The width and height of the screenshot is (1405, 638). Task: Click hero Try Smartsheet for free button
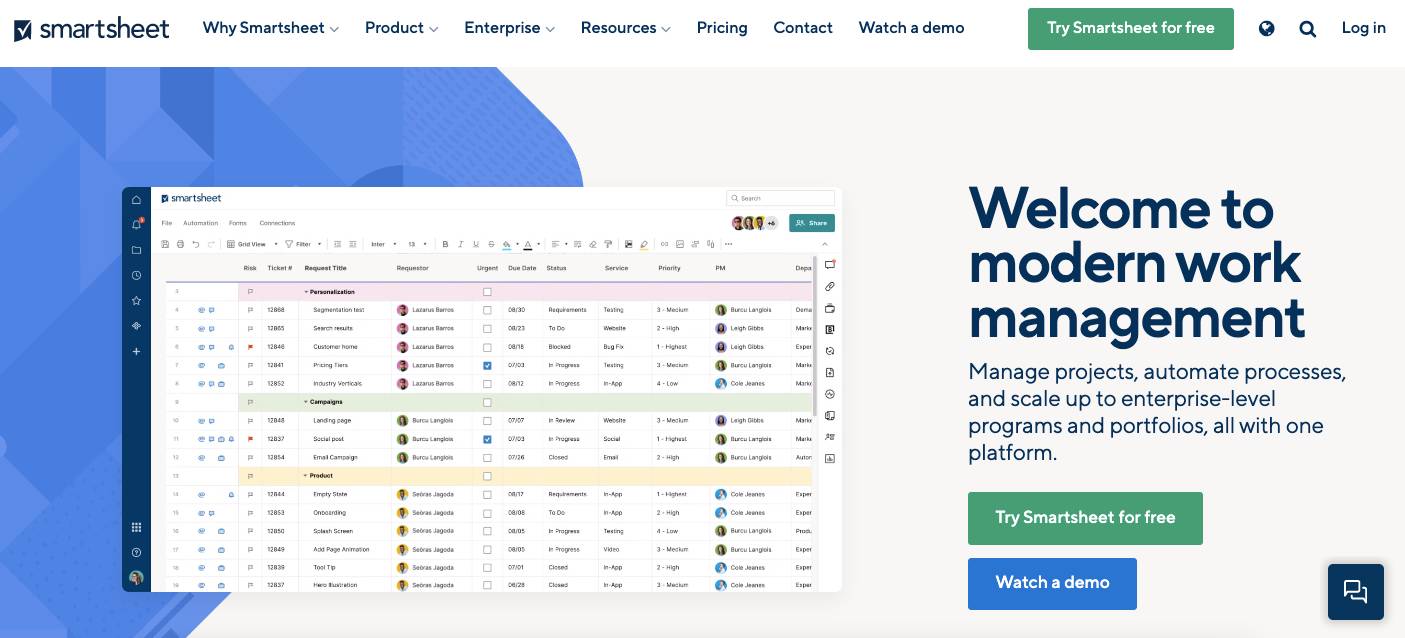[1085, 518]
